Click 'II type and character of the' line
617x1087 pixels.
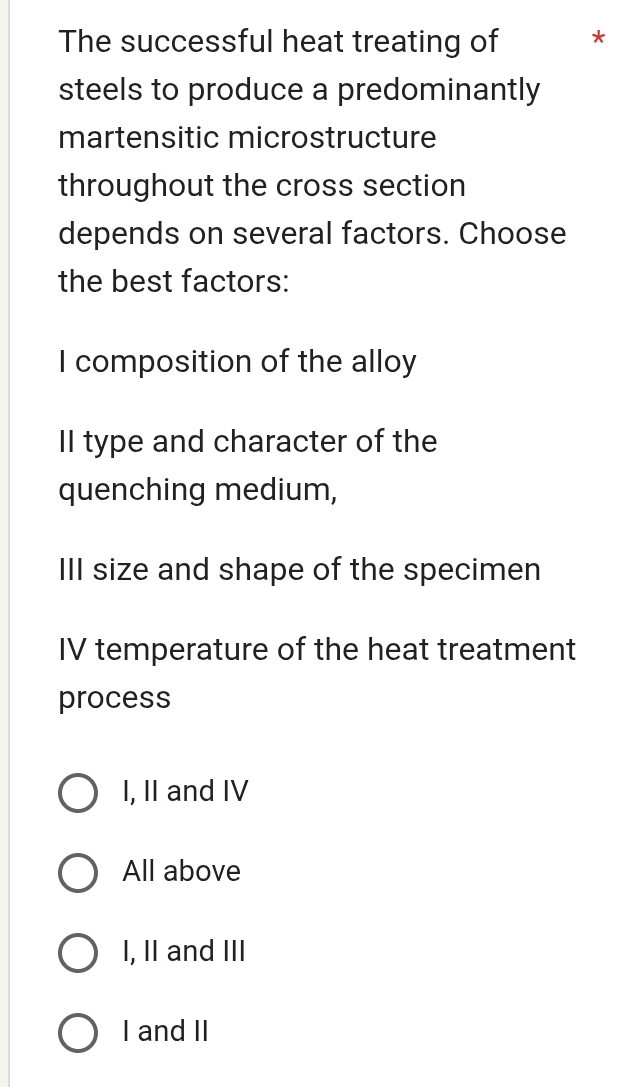[248, 442]
